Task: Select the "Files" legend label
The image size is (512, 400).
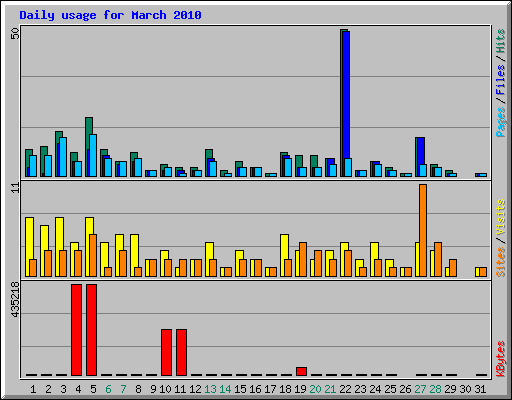Action: coord(501,79)
